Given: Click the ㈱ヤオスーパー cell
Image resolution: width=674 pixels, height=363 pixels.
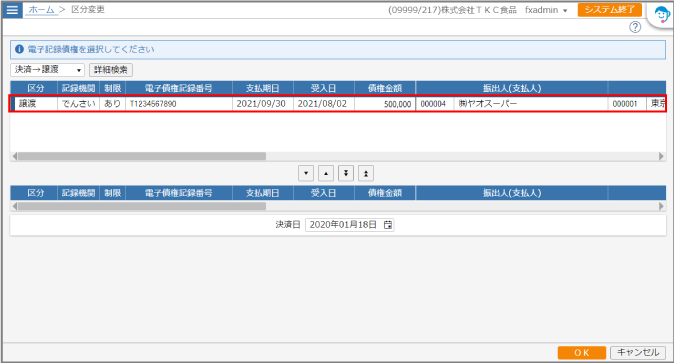Looking at the screenshot, I should (x=530, y=104).
